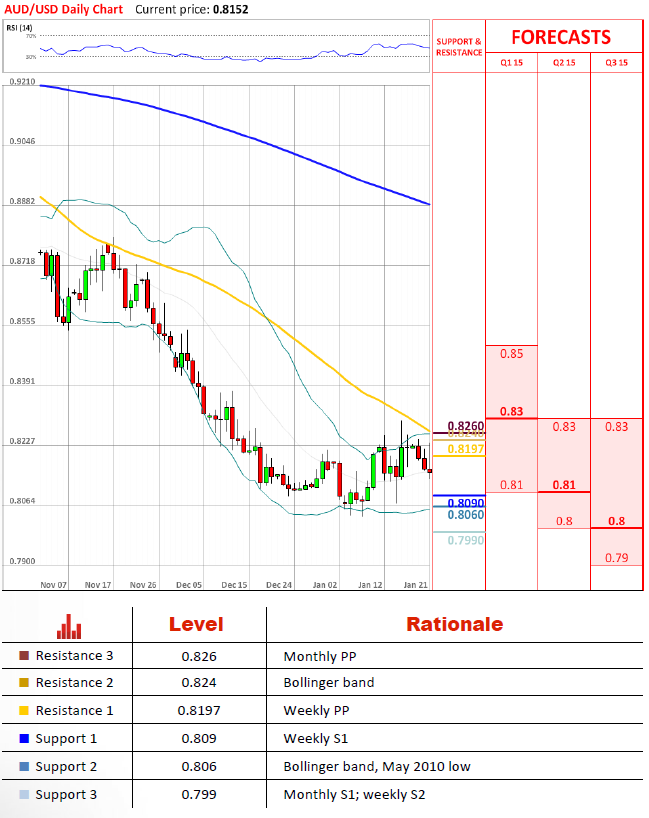
Task: Select the RSI (14) indicator label
Action: [20, 27]
